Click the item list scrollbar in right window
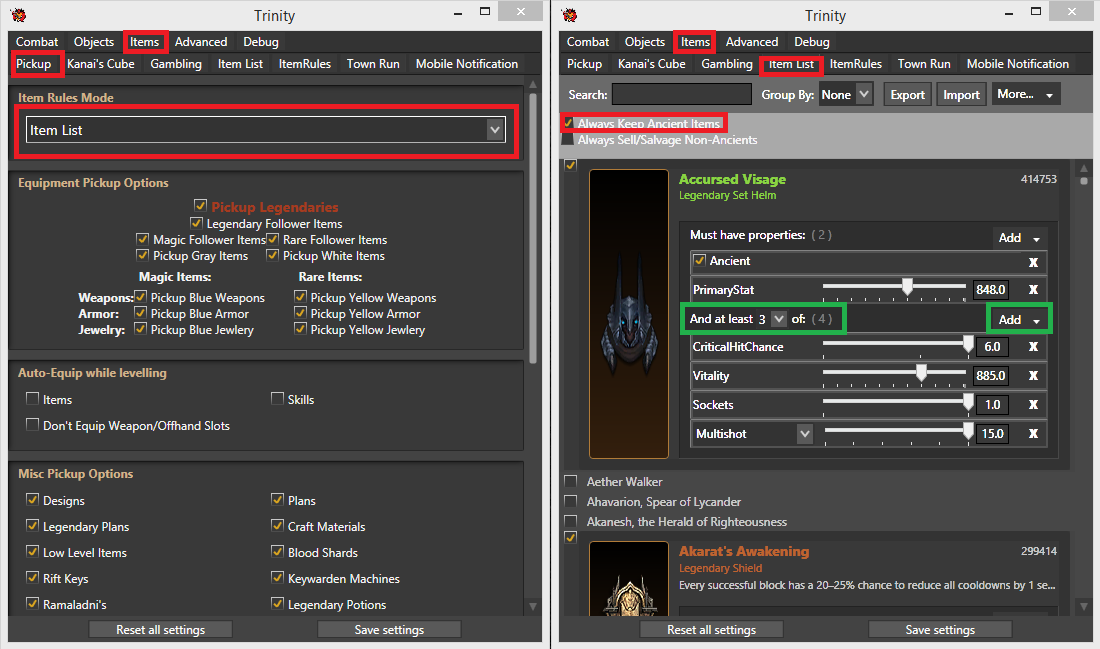Viewport: 1100px width, 649px height. pos(1084,181)
